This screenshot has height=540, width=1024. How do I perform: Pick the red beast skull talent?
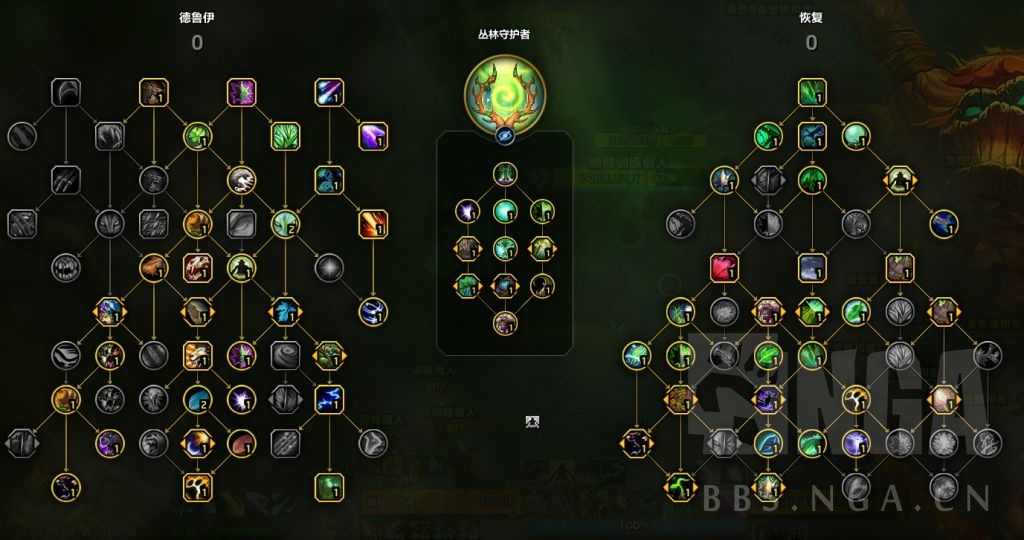pos(197,268)
